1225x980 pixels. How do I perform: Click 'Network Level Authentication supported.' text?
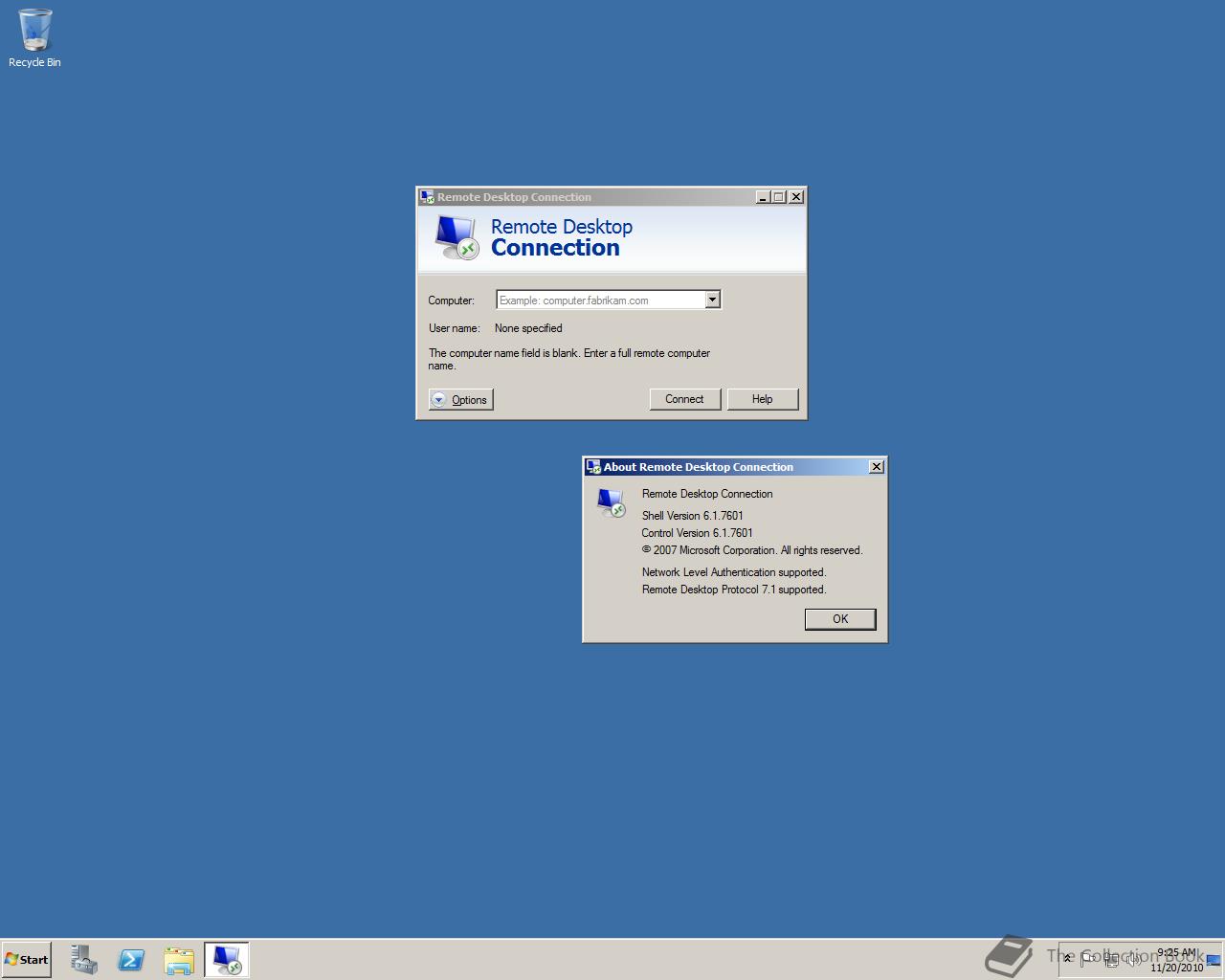point(734,572)
